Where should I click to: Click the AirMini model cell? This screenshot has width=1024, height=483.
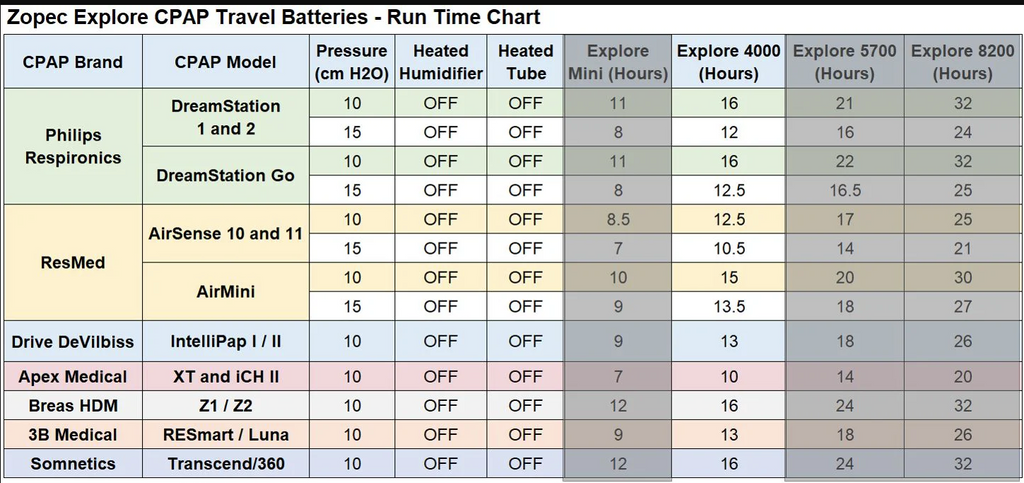pyautogui.click(x=225, y=292)
